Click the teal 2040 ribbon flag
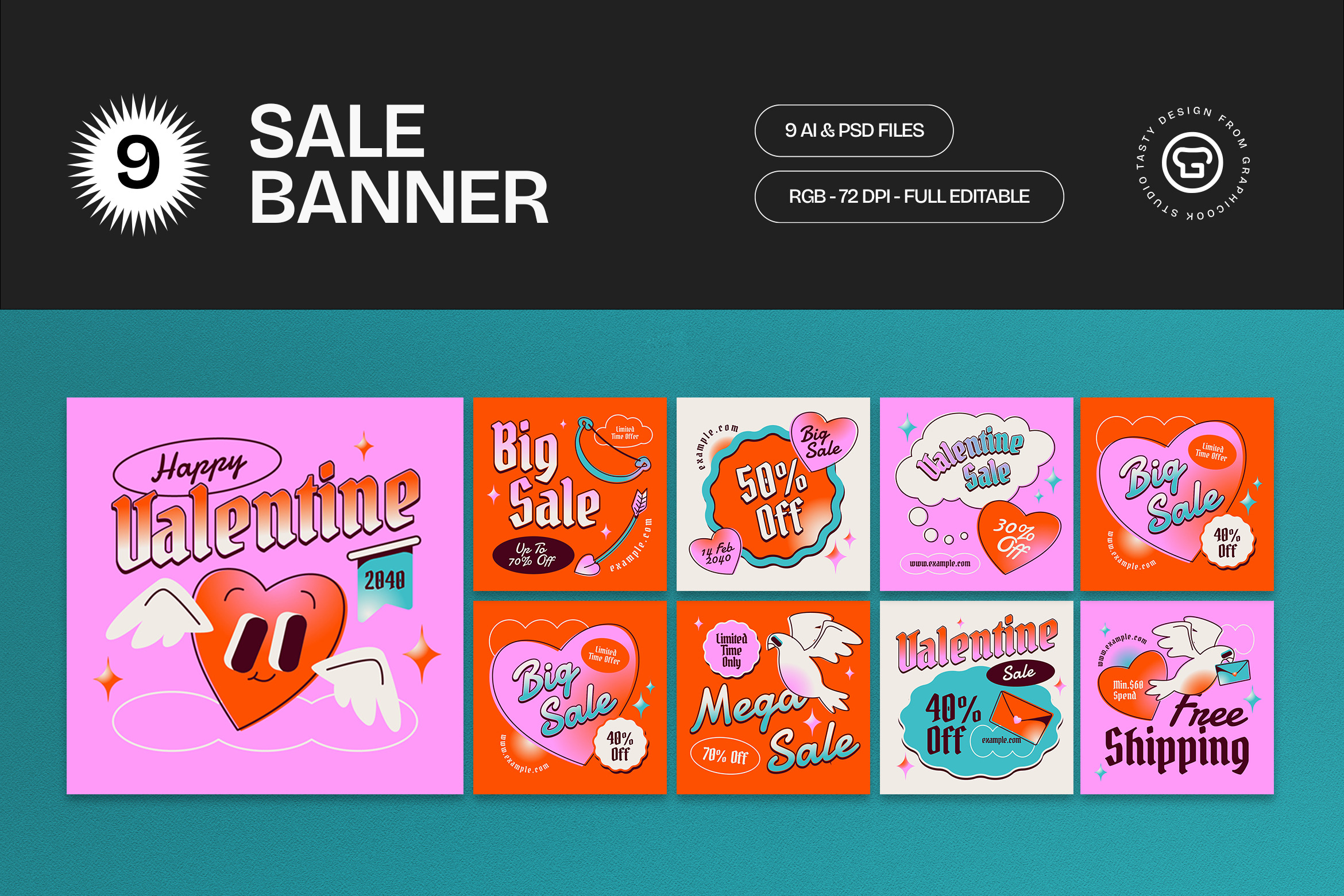The image size is (1344, 896). tap(384, 579)
